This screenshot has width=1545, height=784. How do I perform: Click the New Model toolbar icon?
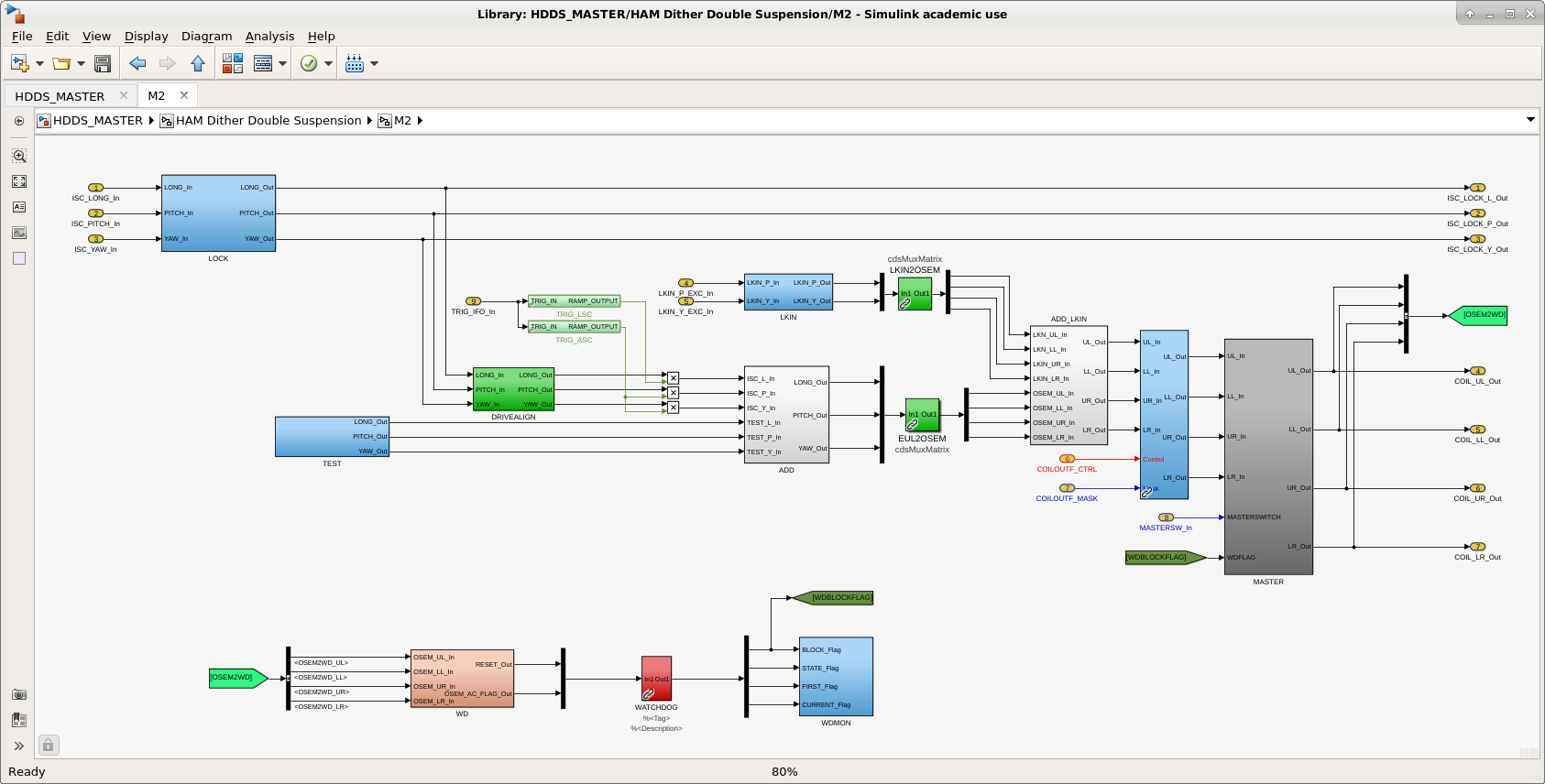point(19,63)
